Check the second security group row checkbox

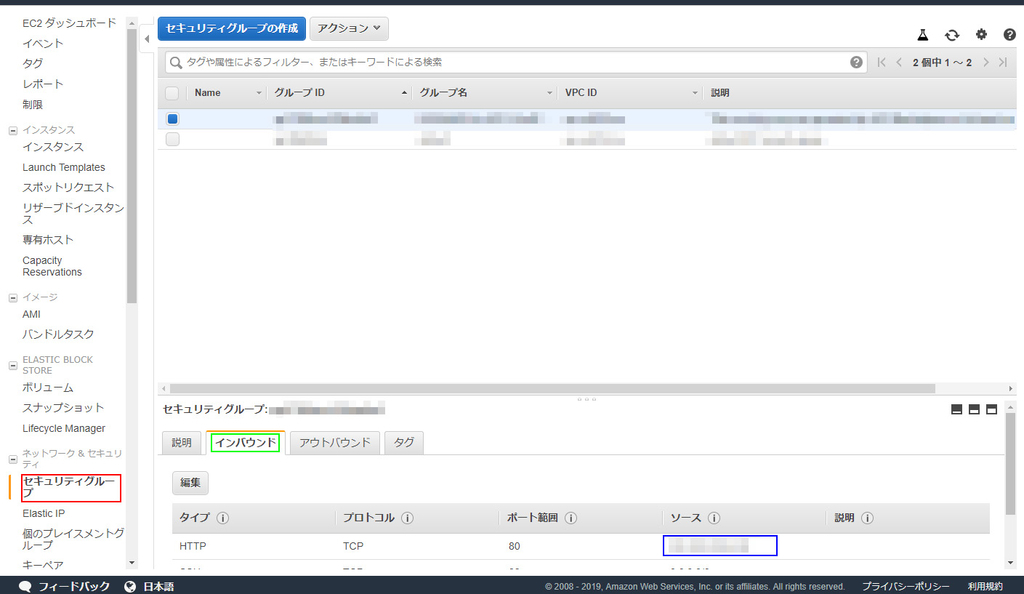171,139
